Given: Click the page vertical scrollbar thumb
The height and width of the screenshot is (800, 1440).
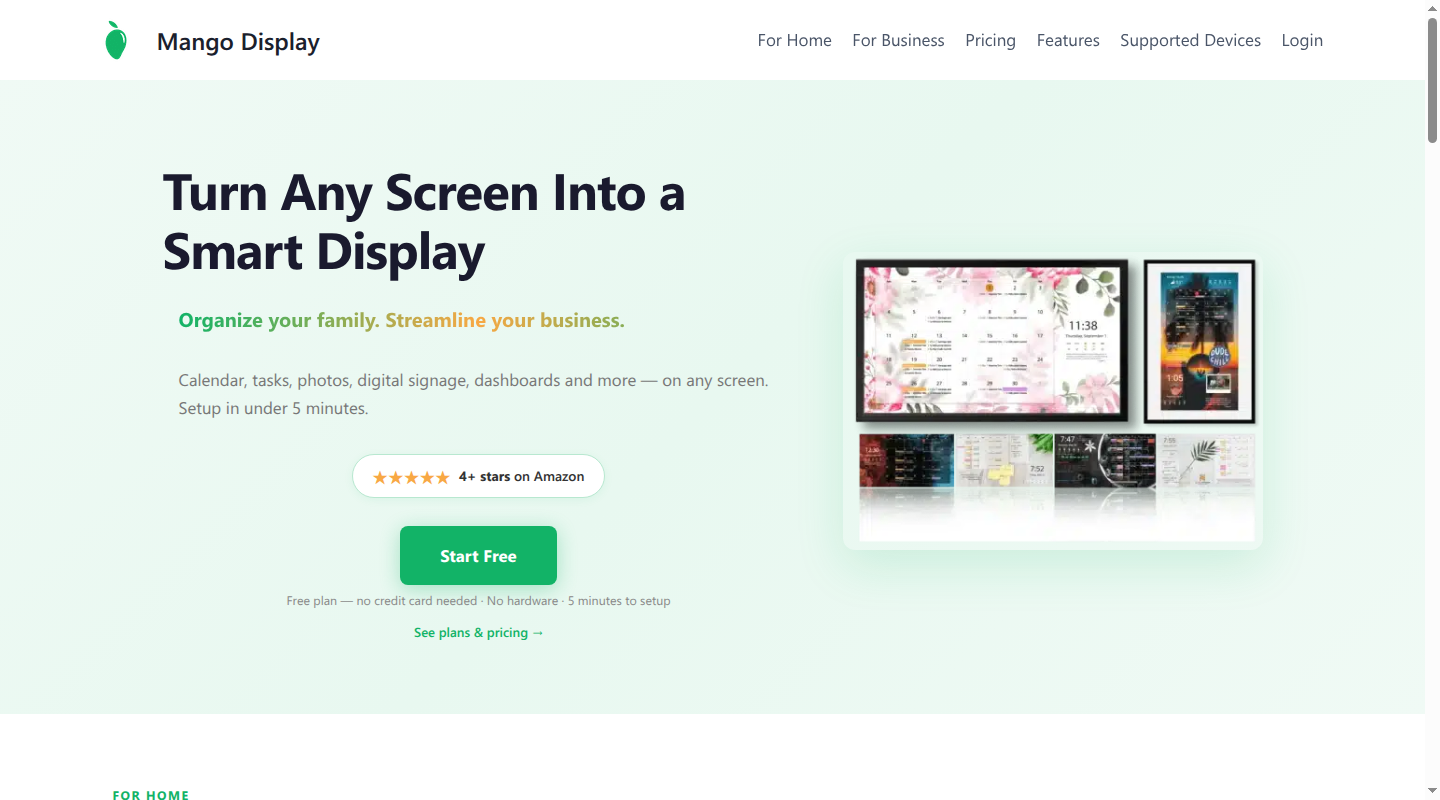Looking at the screenshot, I should point(1432,80).
